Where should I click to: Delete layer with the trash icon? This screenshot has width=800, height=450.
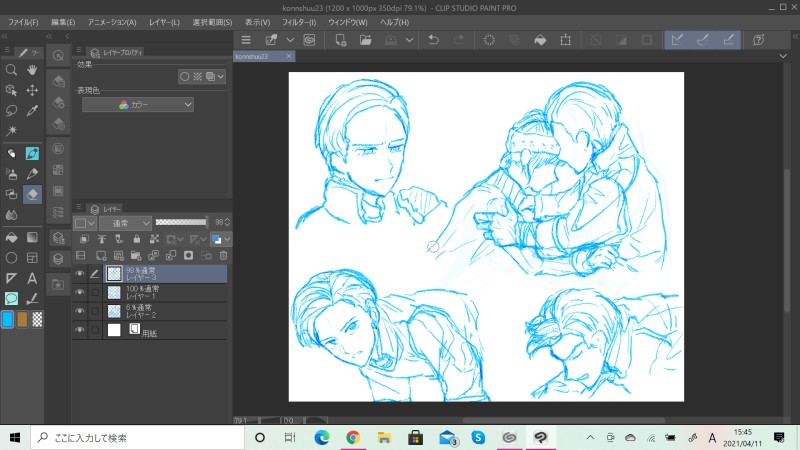pyautogui.click(x=222, y=256)
